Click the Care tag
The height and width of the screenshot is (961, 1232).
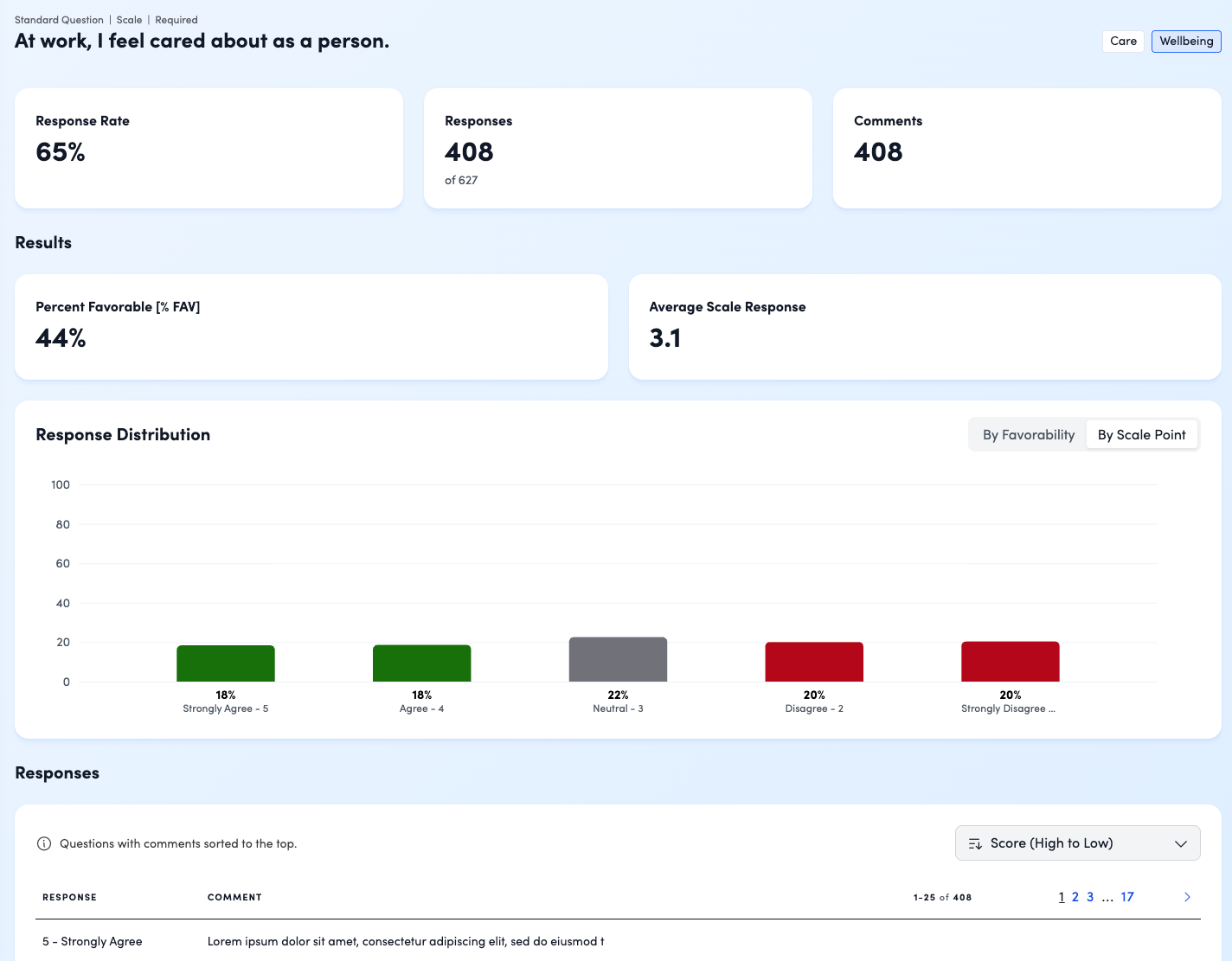point(1123,41)
